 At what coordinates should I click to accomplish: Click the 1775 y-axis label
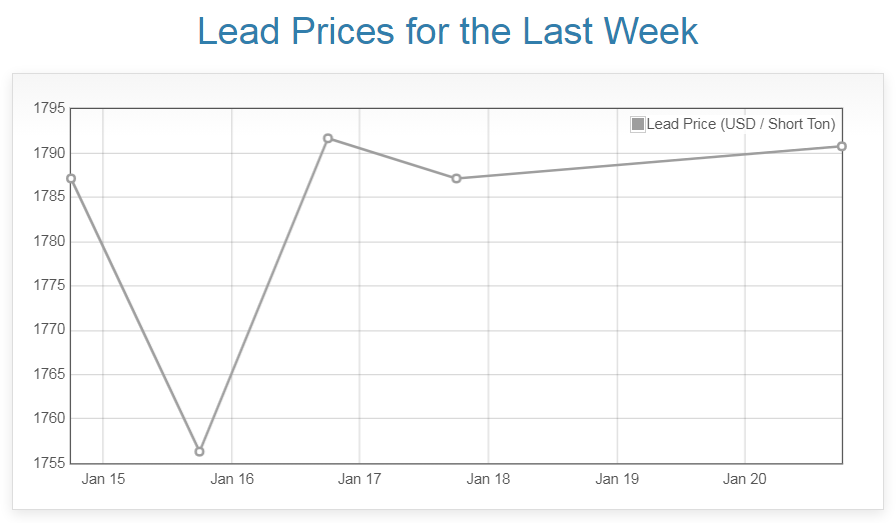click(49, 286)
